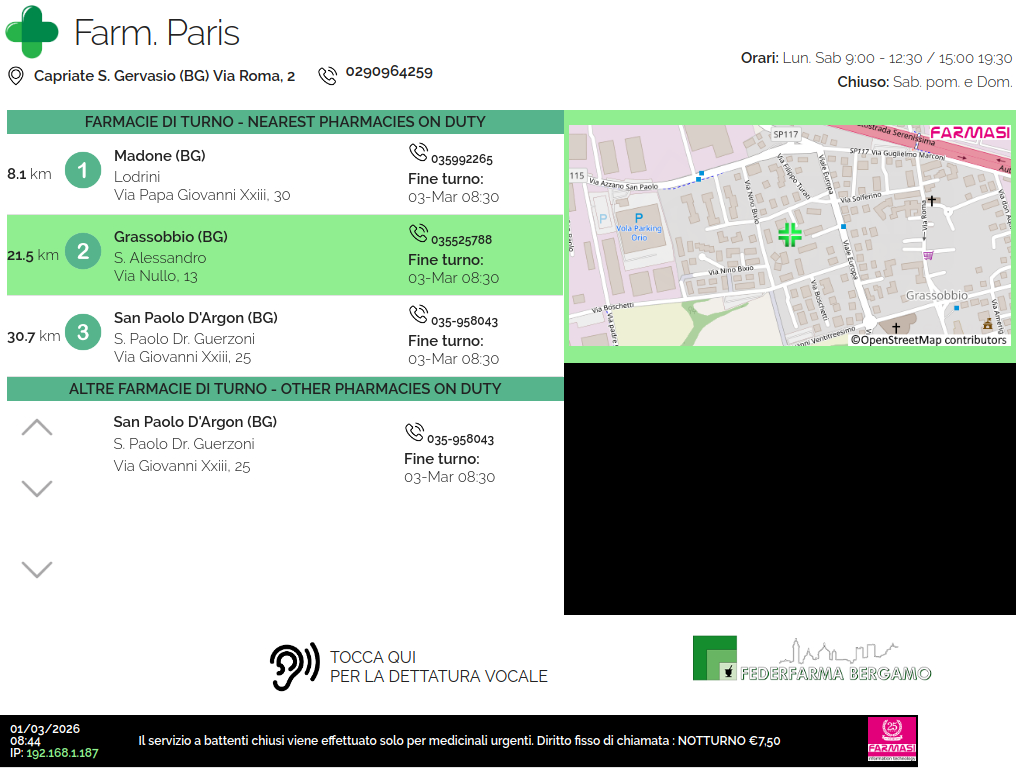Click the Federfarma Bergamo logo
1024x768 pixels.
(x=812, y=660)
